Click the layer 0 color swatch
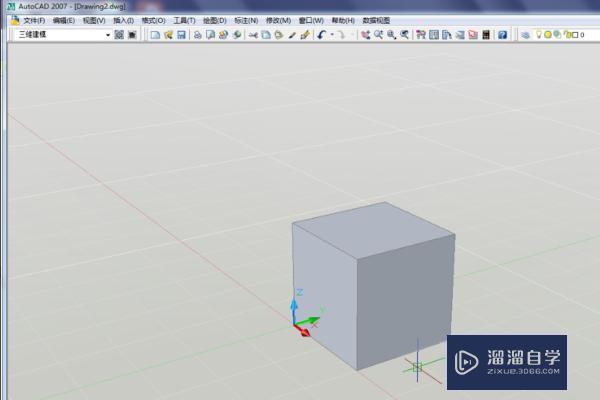 pos(575,35)
